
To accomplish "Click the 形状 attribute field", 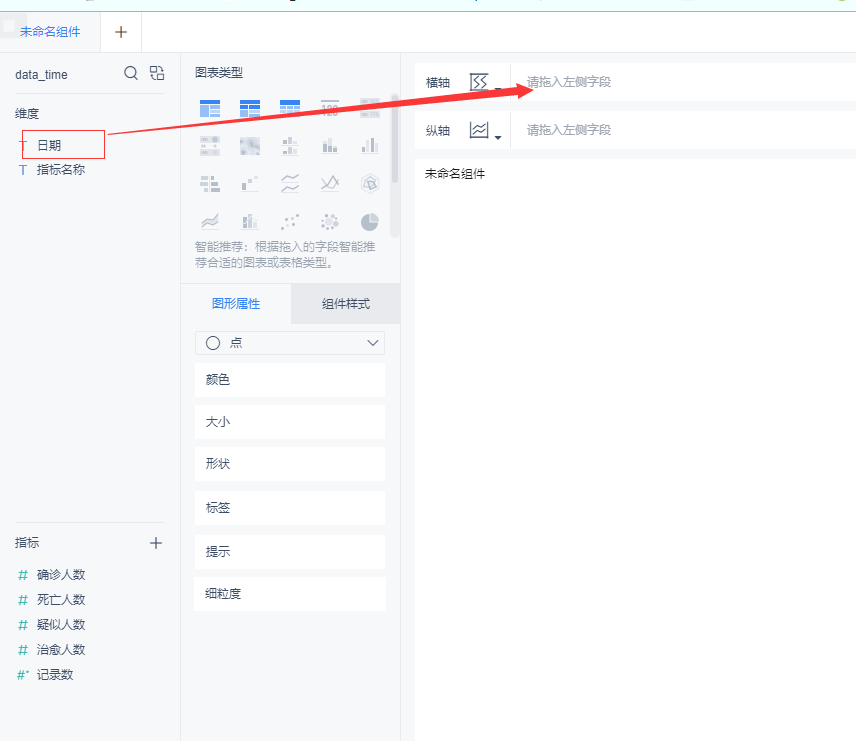I will point(290,464).
